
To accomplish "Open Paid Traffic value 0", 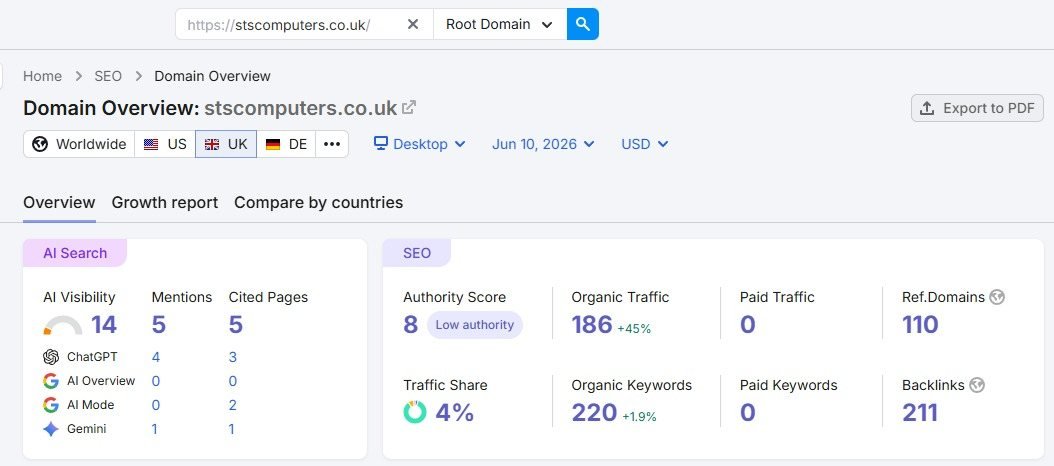I will (x=747, y=325).
